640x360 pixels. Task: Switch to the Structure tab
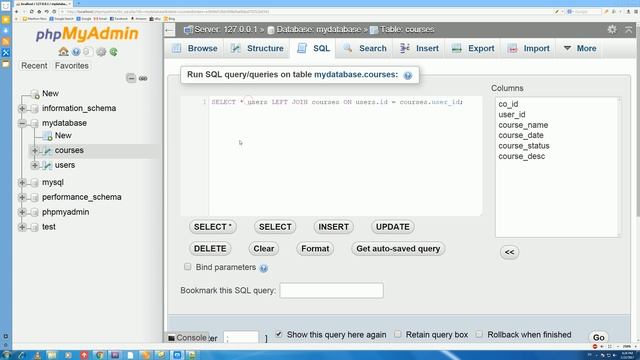257,48
